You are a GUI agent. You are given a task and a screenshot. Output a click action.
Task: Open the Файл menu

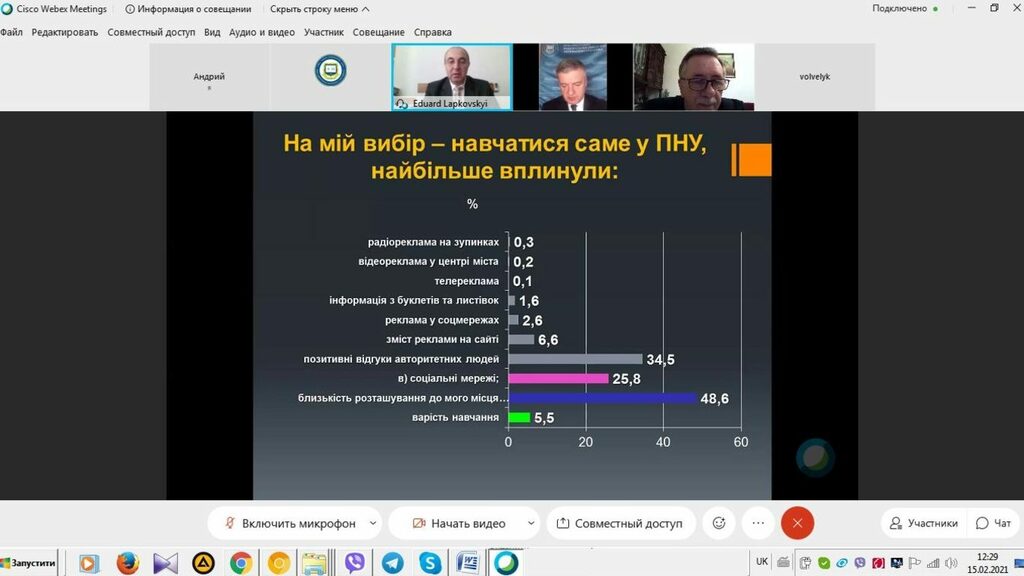pyautogui.click(x=11, y=32)
